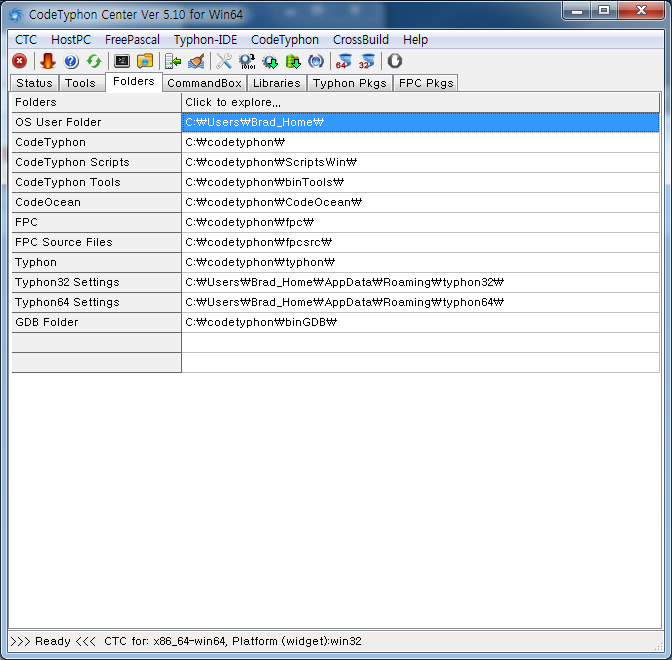Explore the Roaming typhon64 settings path
Screen dimensions: 672x660
(420, 303)
